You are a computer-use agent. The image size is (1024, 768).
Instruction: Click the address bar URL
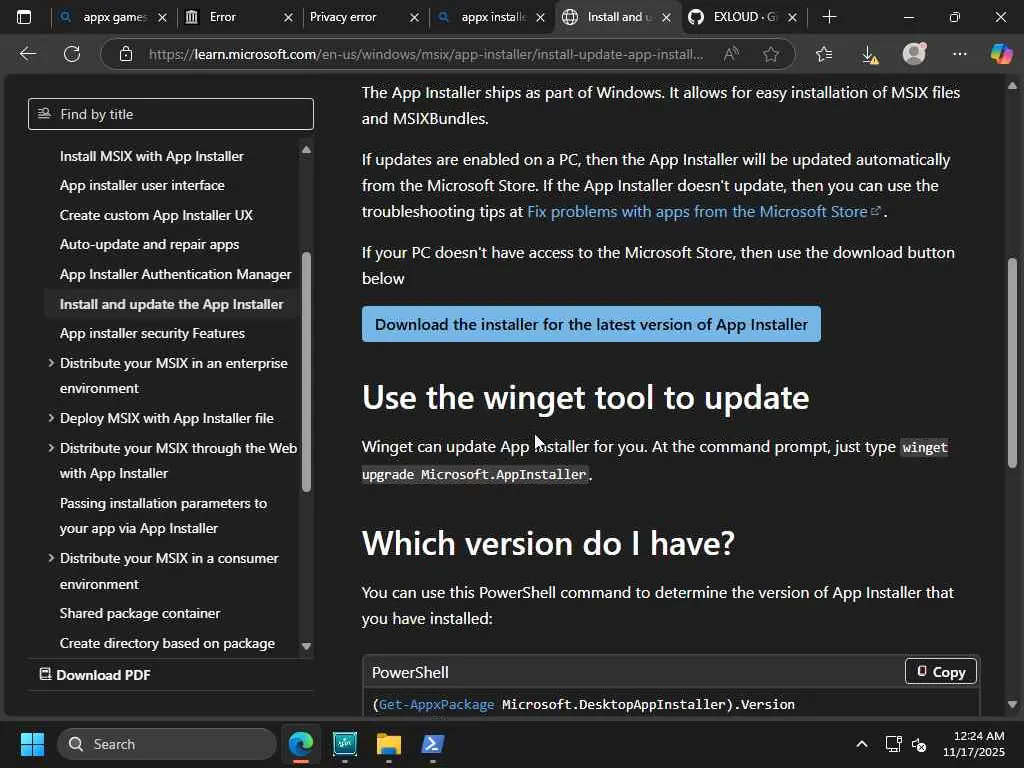coord(426,54)
